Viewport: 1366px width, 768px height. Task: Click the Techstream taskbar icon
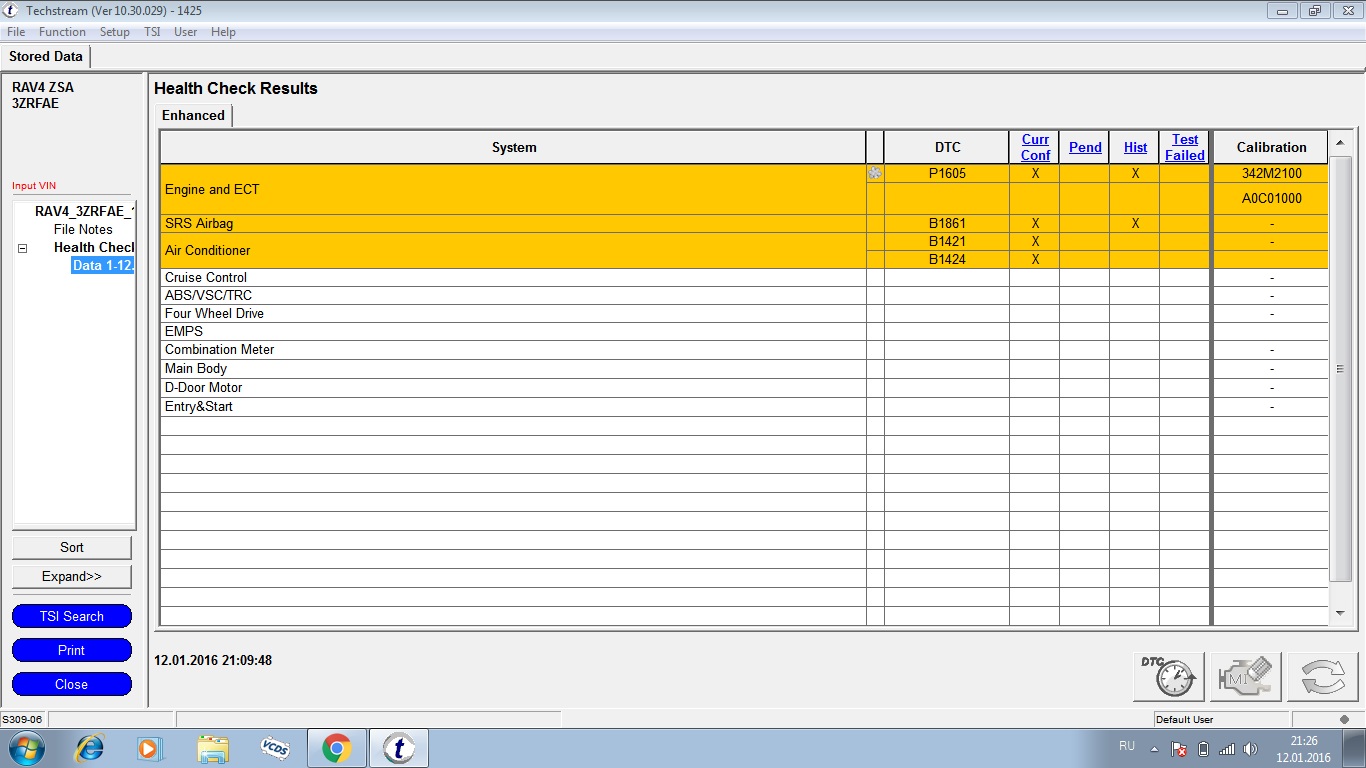pyautogui.click(x=399, y=747)
